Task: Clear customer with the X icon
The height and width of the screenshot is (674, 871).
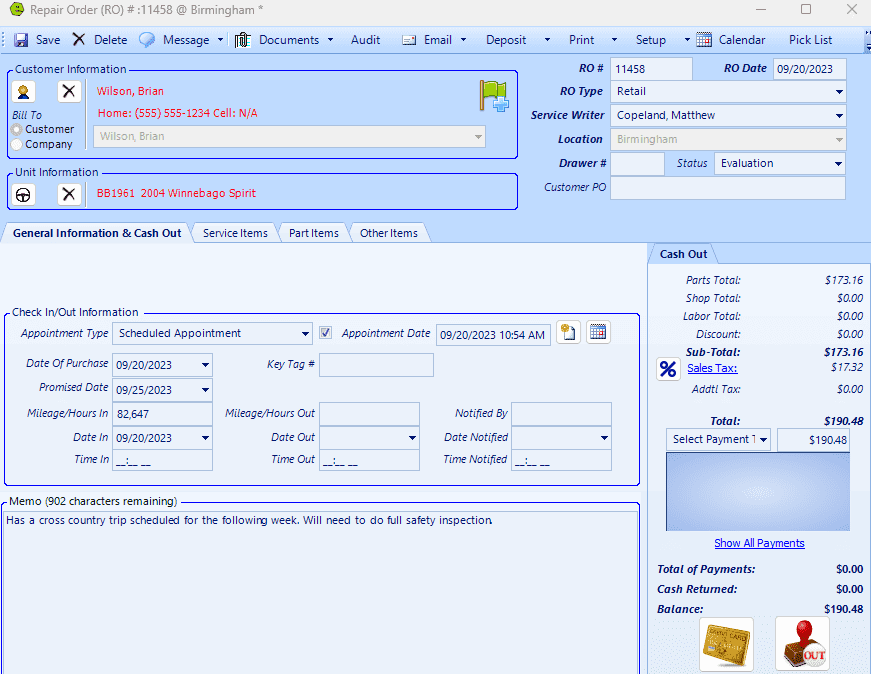Action: tap(69, 91)
